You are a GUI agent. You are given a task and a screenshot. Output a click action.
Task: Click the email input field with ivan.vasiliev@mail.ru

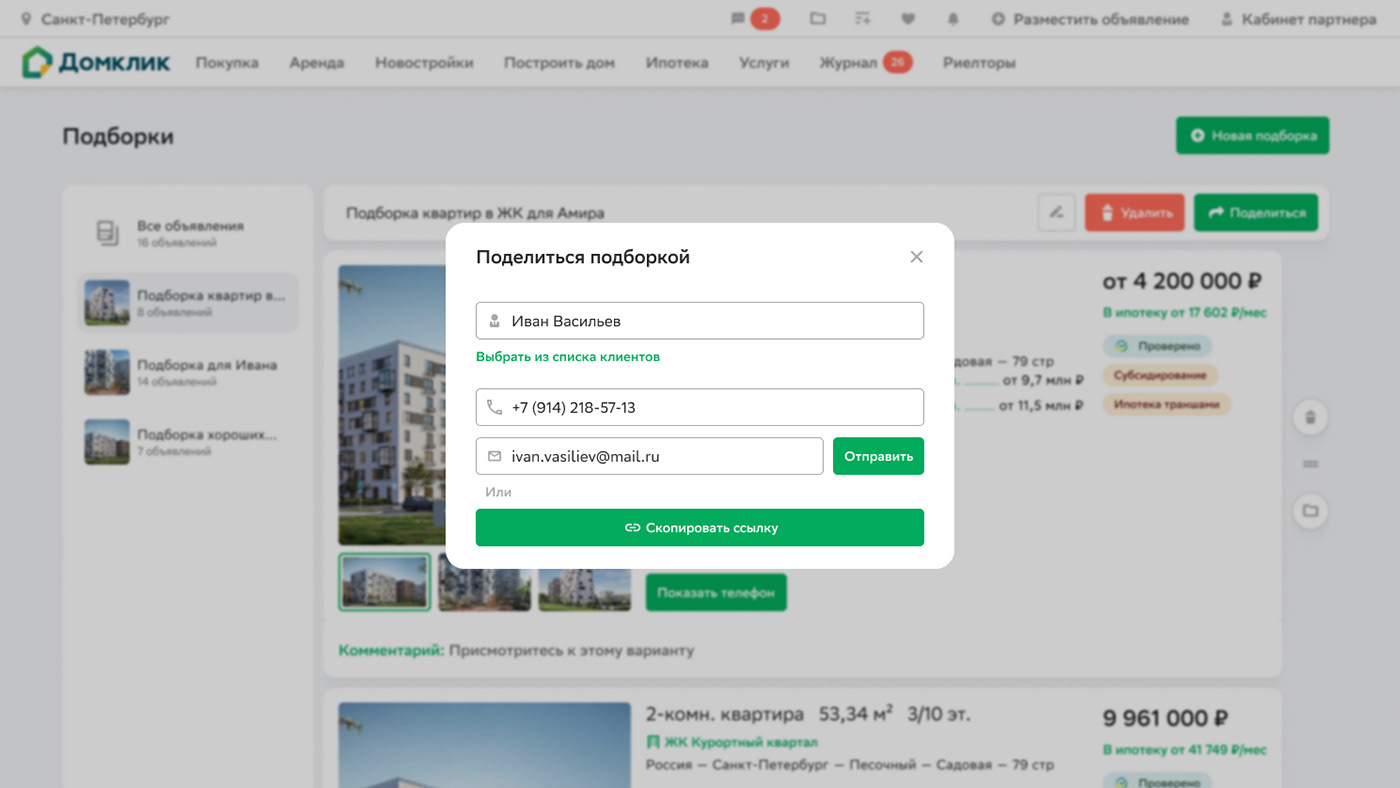click(649, 455)
